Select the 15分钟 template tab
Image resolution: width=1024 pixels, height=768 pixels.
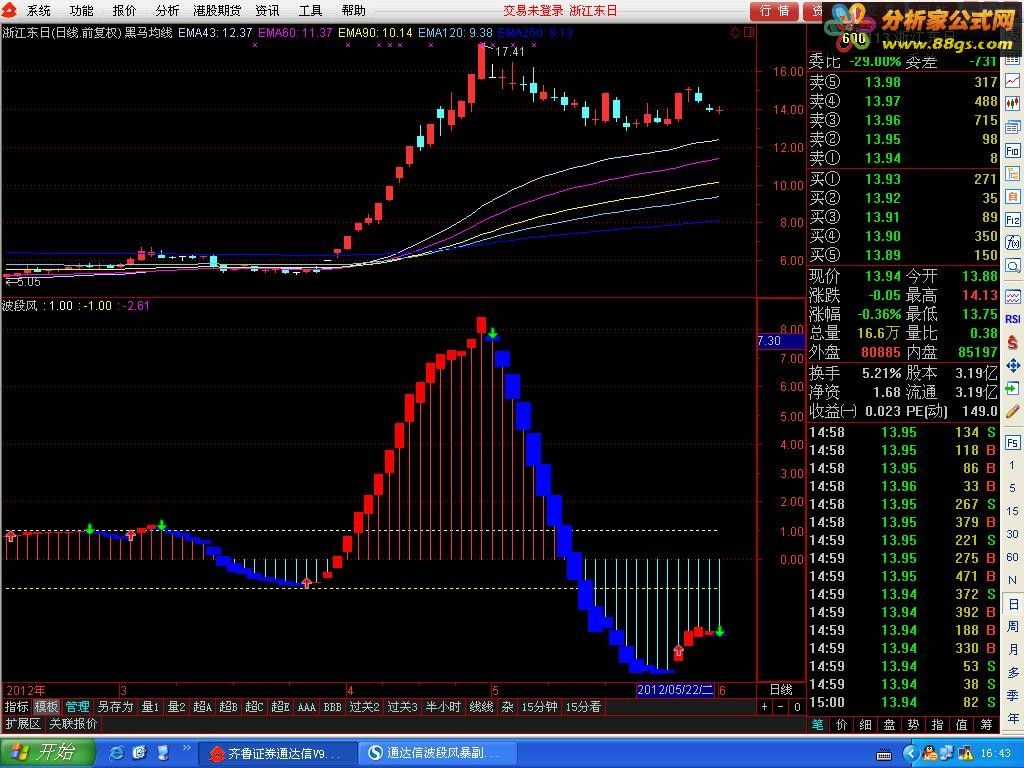539,707
